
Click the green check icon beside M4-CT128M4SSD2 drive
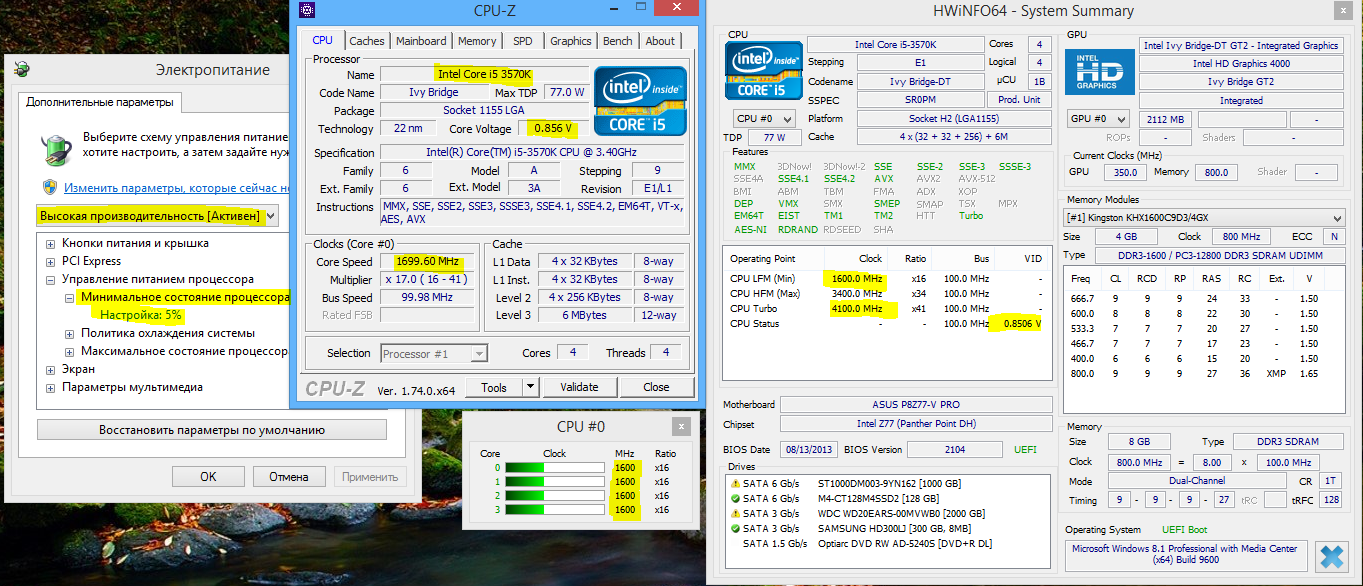[736, 498]
